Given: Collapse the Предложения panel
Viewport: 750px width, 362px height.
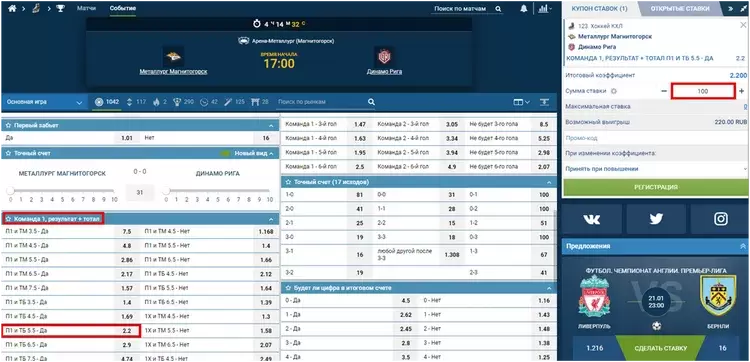Looking at the screenshot, I should point(743,246).
